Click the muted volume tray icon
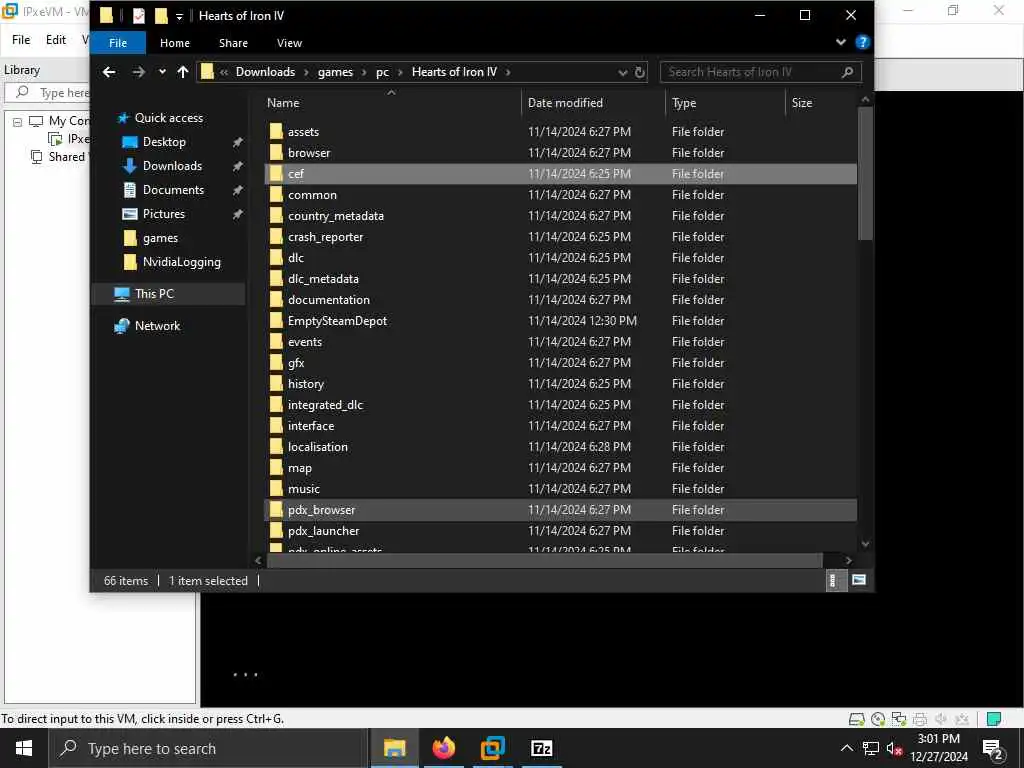This screenshot has height=768, width=1024. tap(894, 748)
